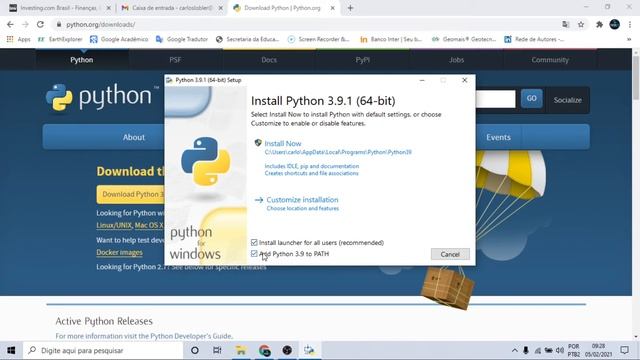Click the address bar URL field
Viewport: 640px width, 360px height.
[x=306, y=24]
